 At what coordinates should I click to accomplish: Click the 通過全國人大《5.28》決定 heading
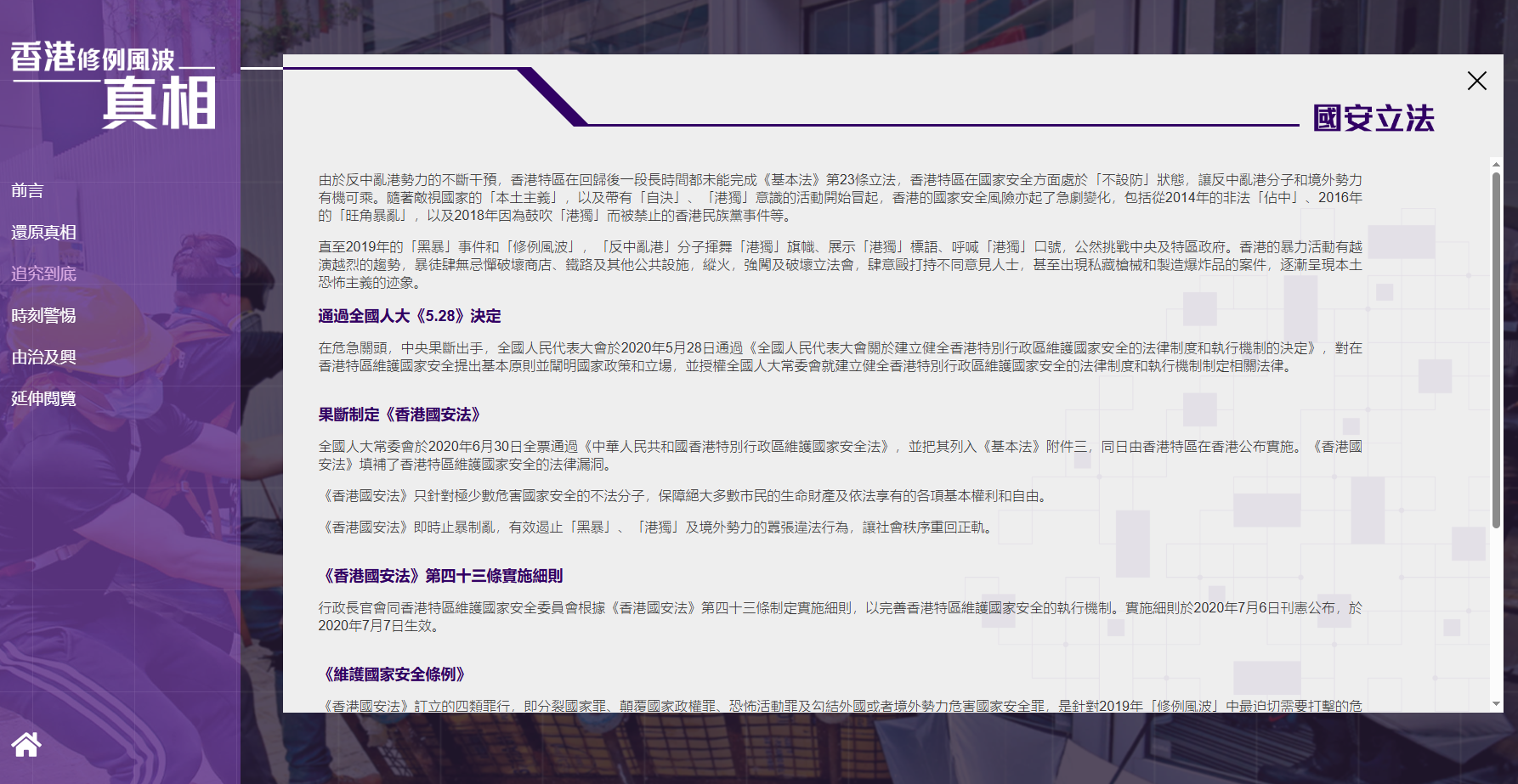(x=409, y=316)
